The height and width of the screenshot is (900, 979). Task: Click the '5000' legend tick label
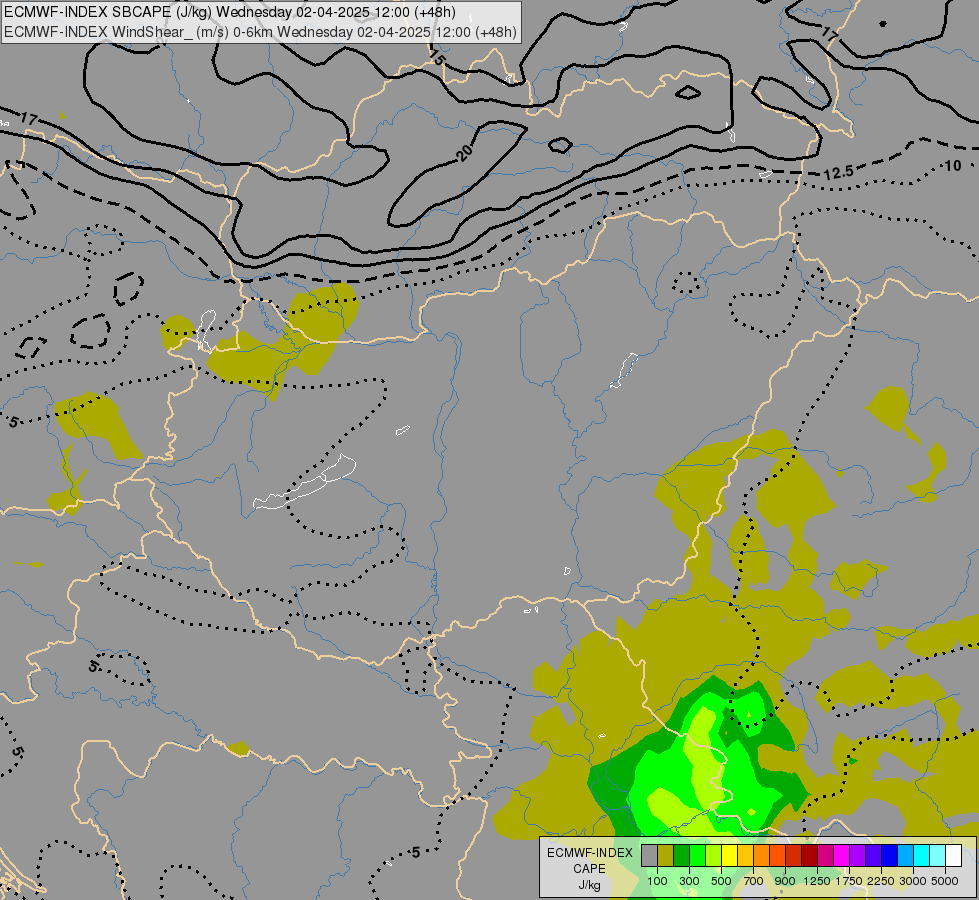[945, 881]
